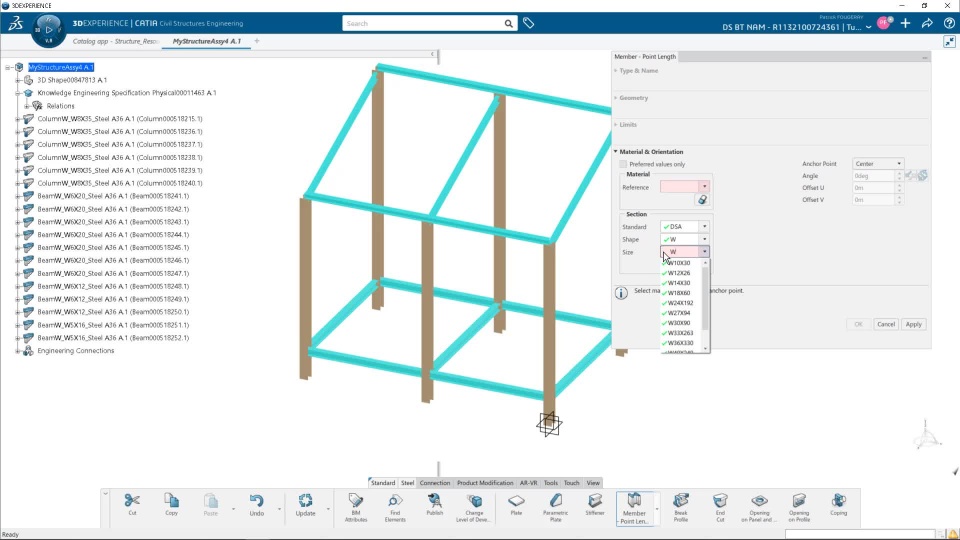The width and height of the screenshot is (960, 540).
Task: Add a new tab with plus button
Action: point(257,42)
